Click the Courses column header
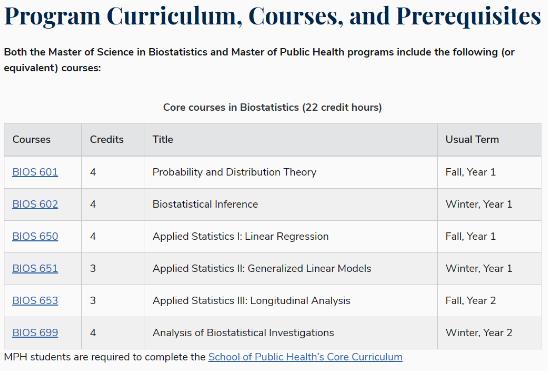The image size is (548, 371). 31,139
